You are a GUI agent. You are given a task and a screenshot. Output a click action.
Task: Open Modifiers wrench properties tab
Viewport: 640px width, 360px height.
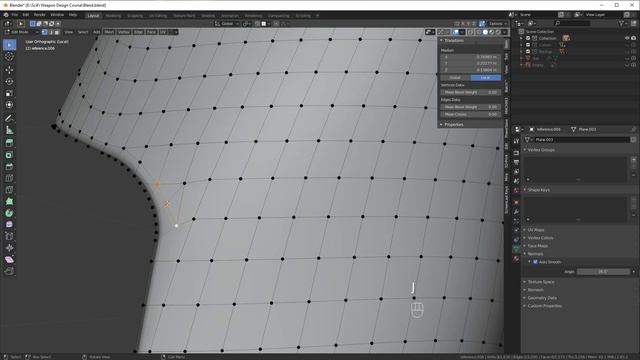516,211
